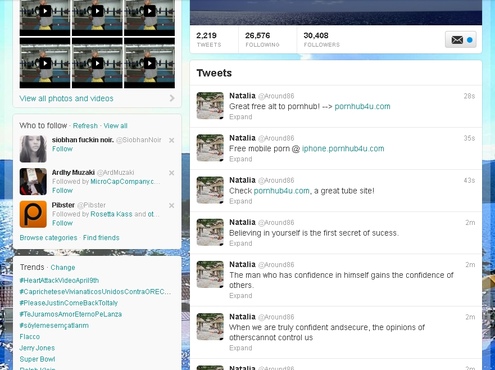Open the avatar on the 'When we are truly confident' tweet
Image resolution: width=495 pixels, height=370 pixels.
[x=210, y=327]
